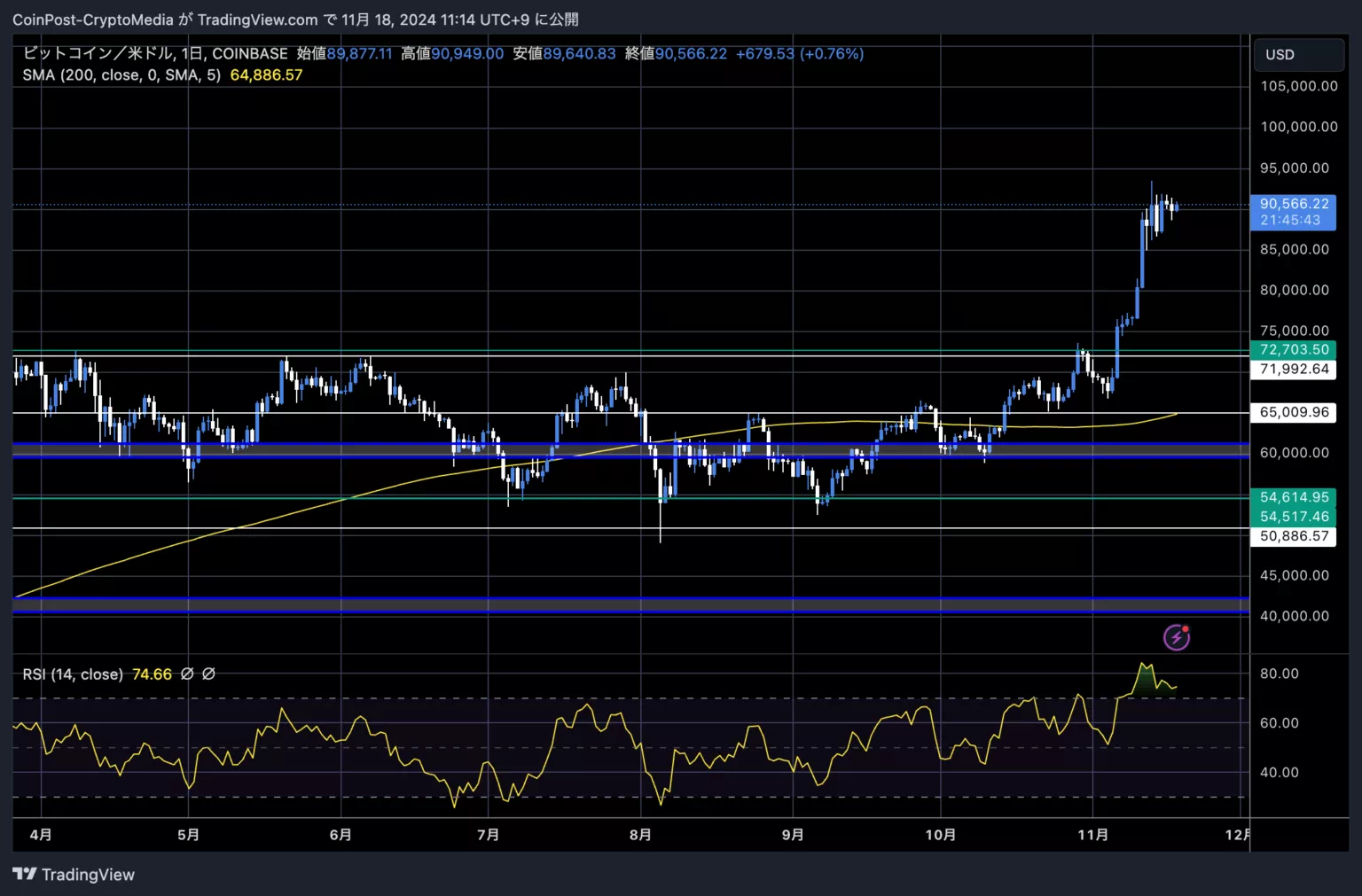
Task: Click the 45,000.00 price scale label
Action: coord(1295,576)
